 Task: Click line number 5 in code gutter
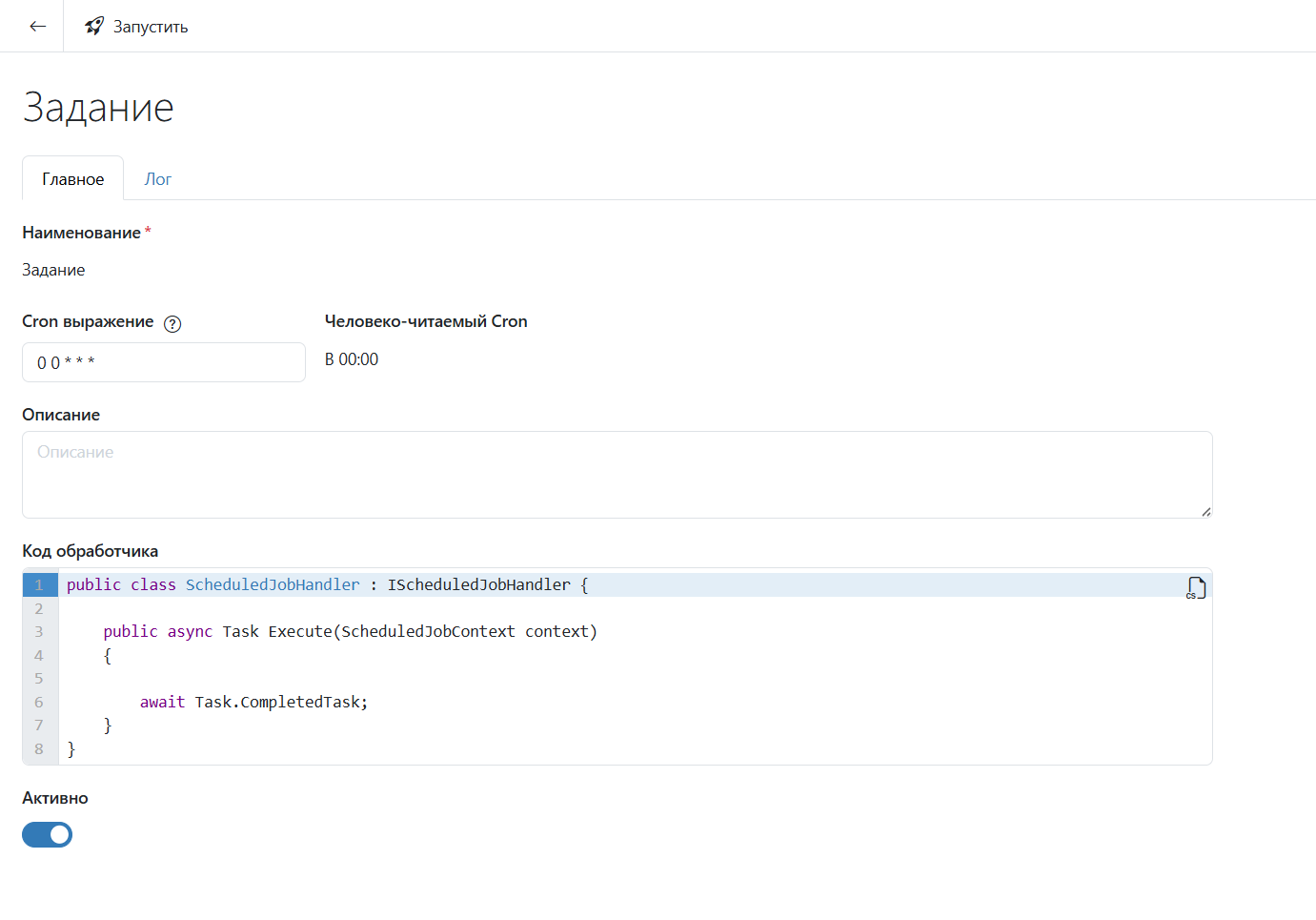click(39, 679)
